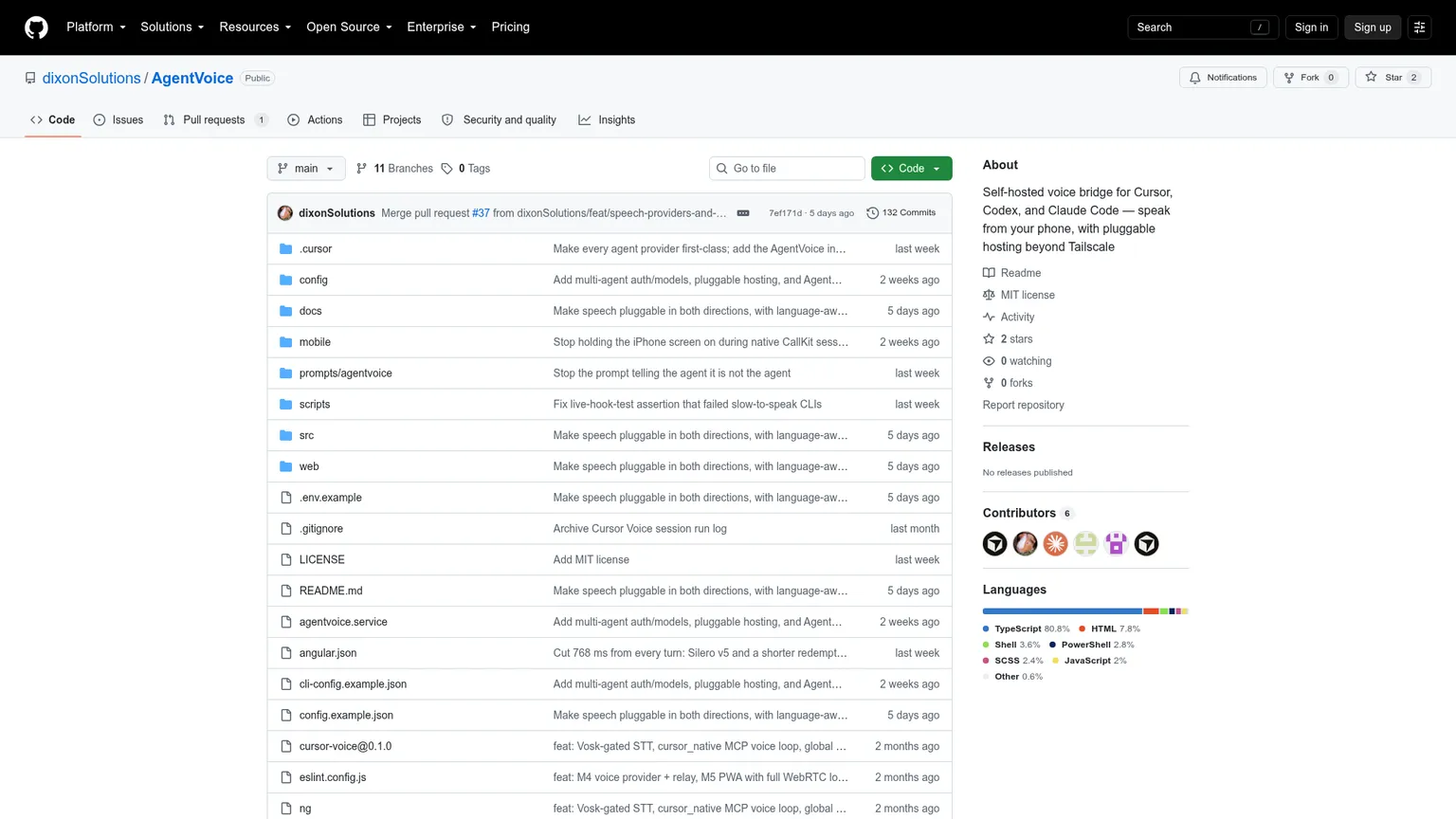Click Report repository link

[1023, 406]
